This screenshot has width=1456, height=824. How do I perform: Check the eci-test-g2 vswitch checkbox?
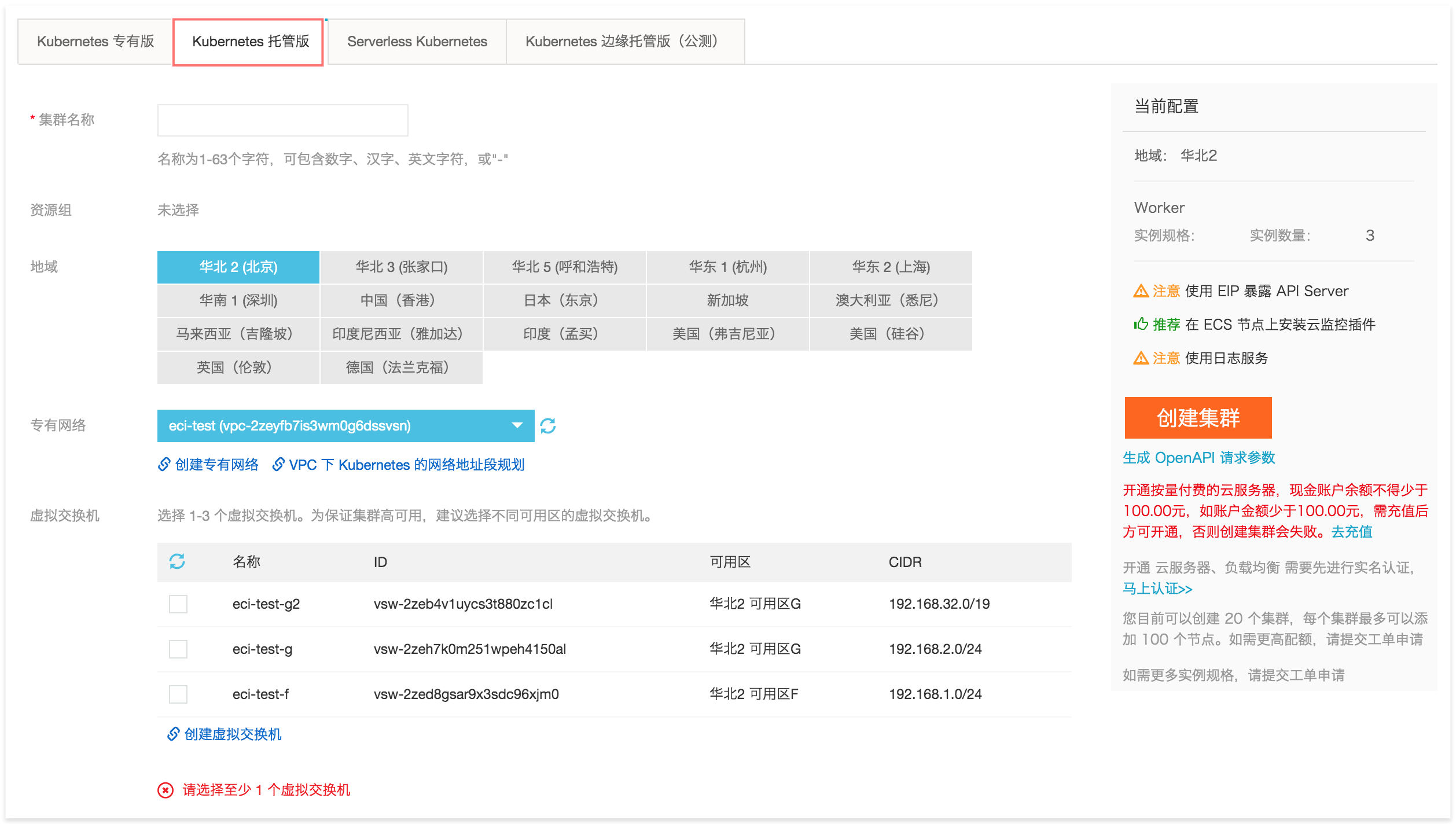click(178, 604)
